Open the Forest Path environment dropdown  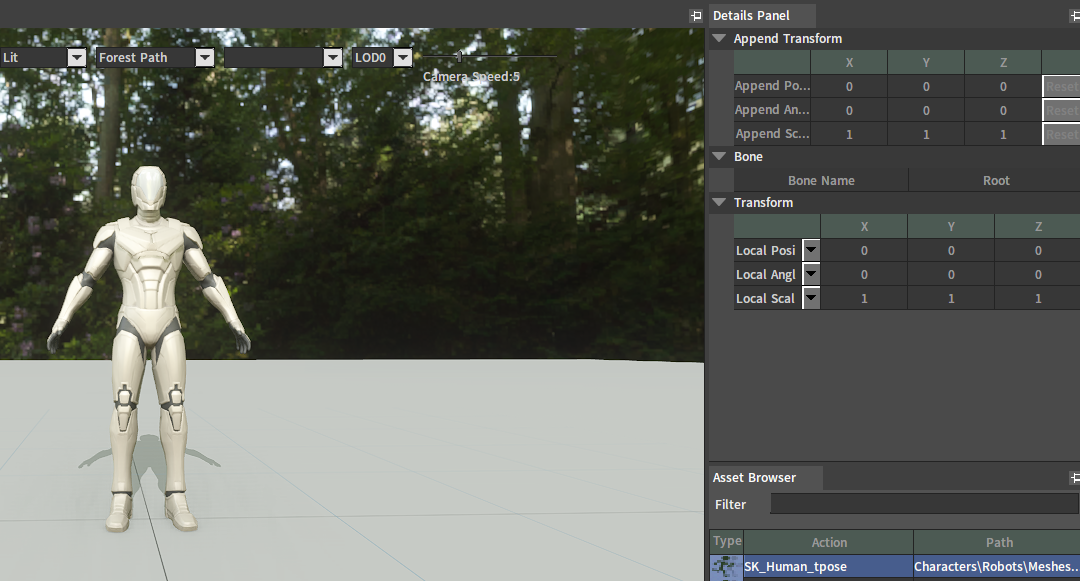(x=204, y=58)
